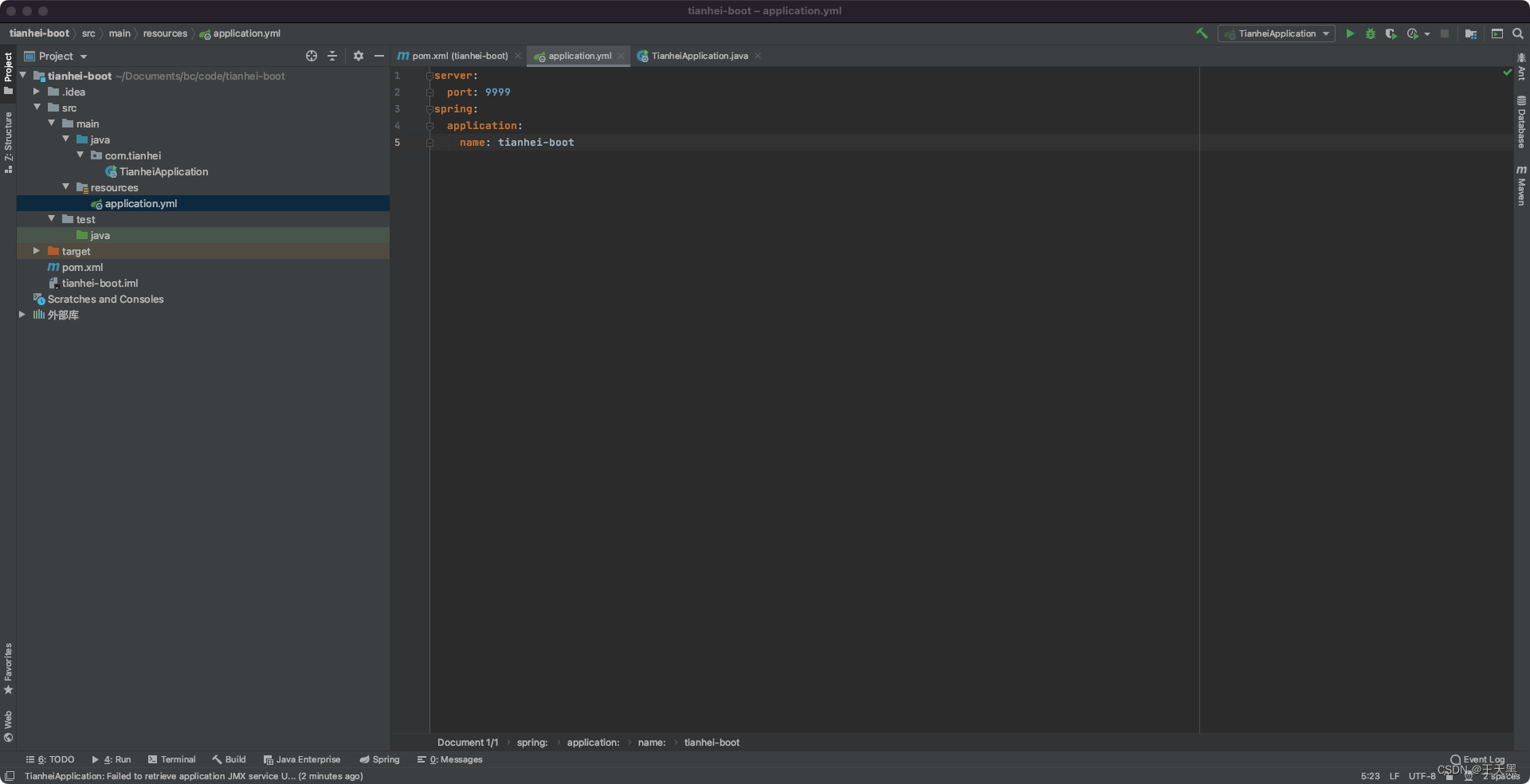This screenshot has width=1530, height=784.
Task: Collapse the tianhei-boot root node
Action: click(x=23, y=76)
